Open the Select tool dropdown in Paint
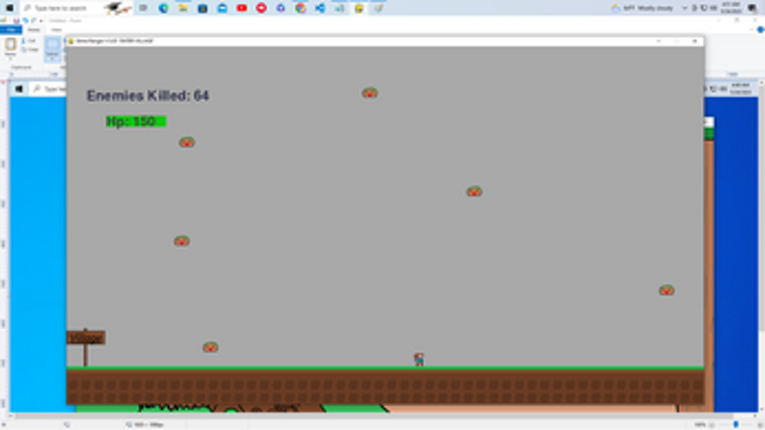 tap(52, 59)
